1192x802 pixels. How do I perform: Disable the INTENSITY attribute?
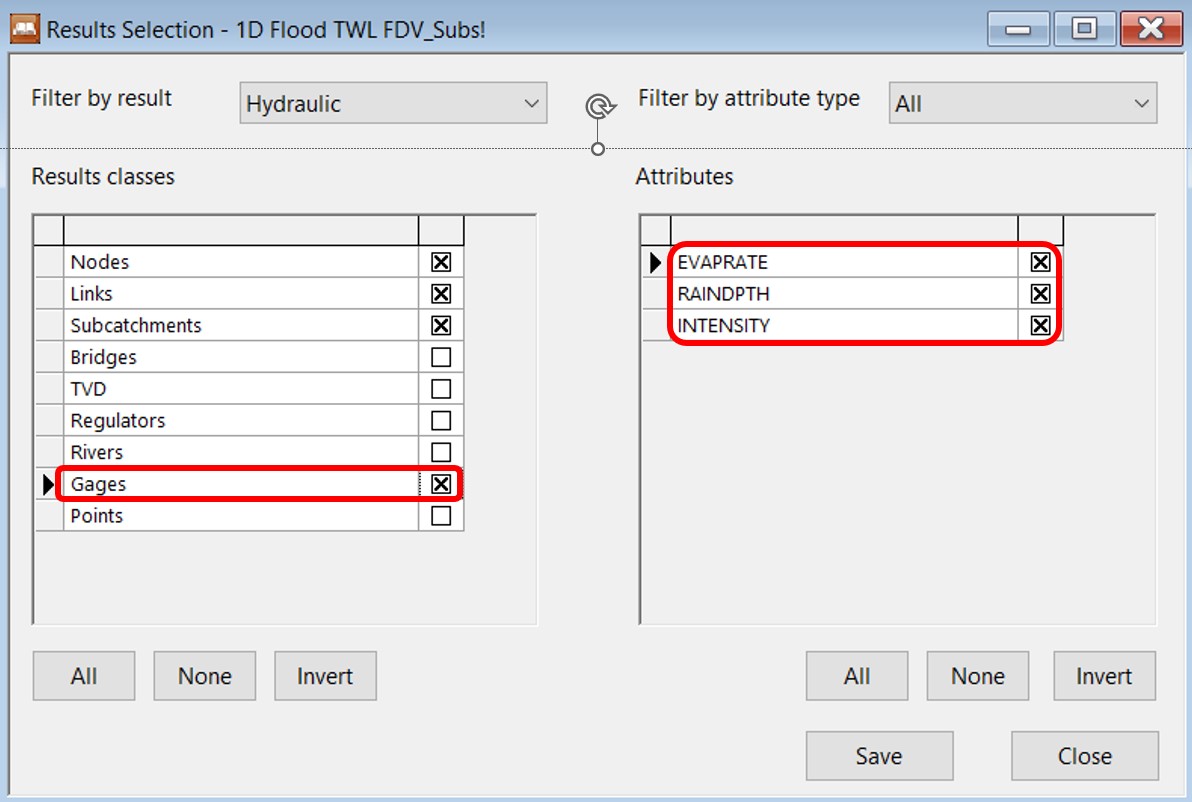tap(1039, 325)
